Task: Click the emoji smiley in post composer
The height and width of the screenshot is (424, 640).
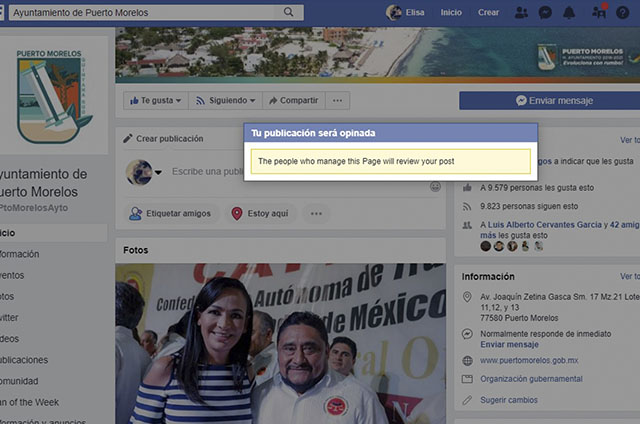Action: [x=435, y=186]
